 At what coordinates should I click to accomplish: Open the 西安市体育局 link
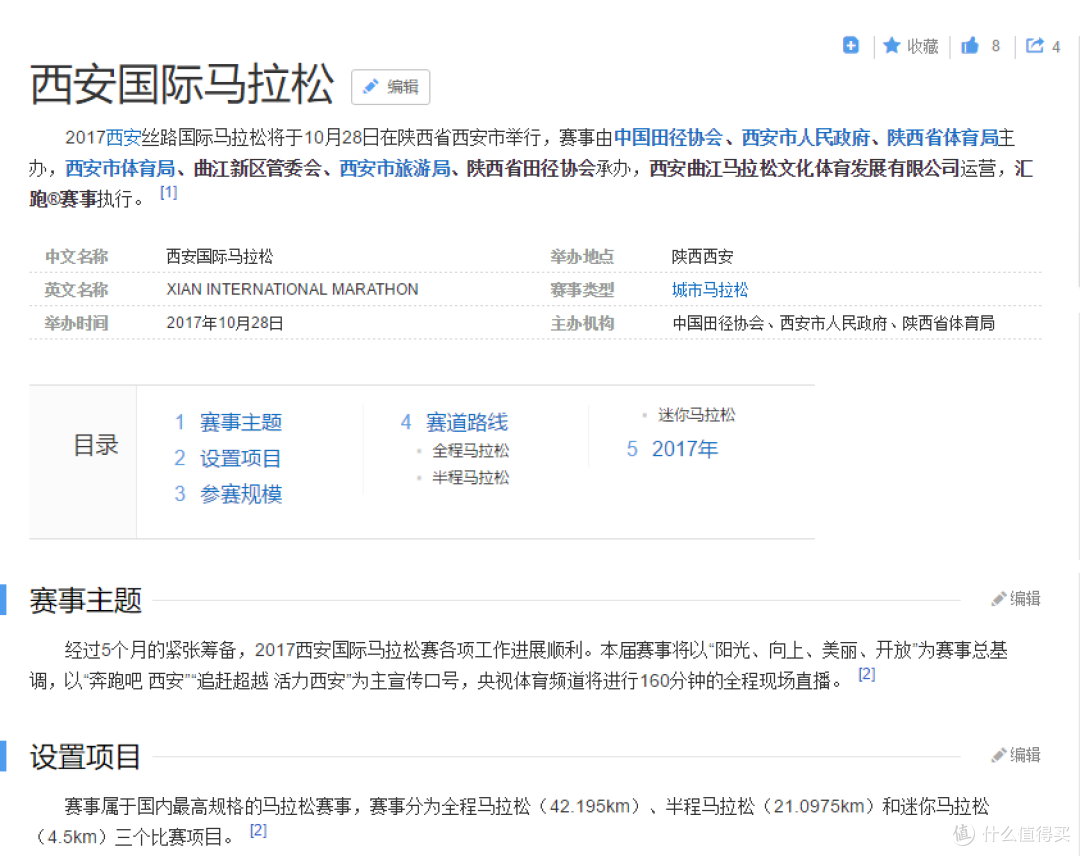(x=120, y=168)
